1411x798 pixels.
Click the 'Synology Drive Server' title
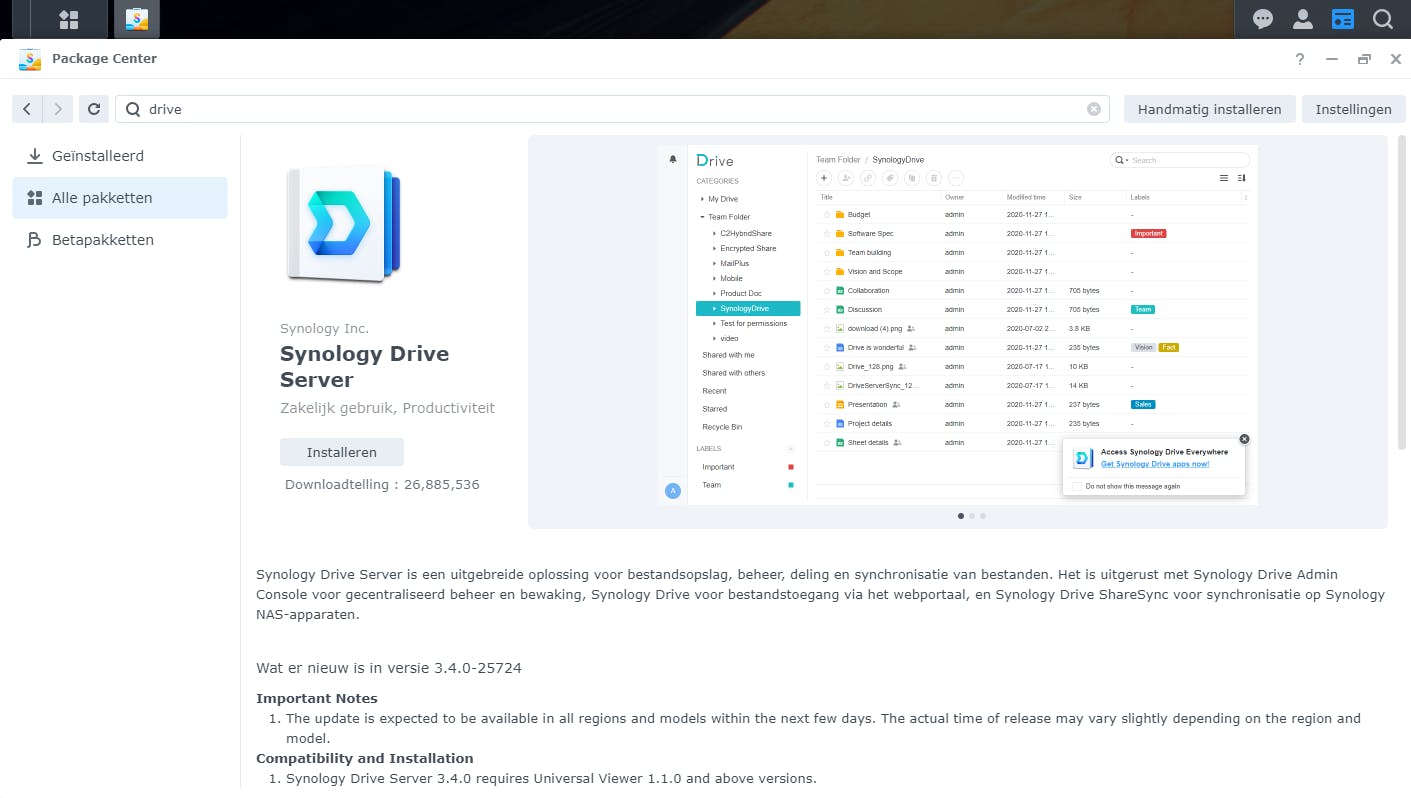364,367
